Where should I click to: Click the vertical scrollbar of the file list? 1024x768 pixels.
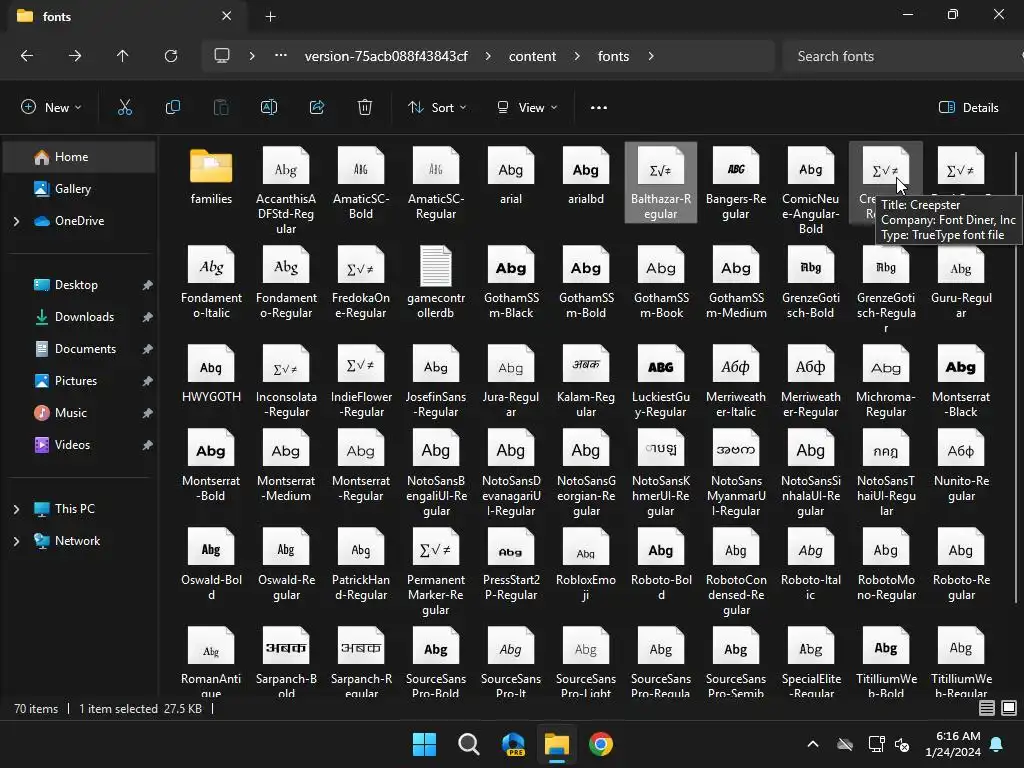(1016, 376)
